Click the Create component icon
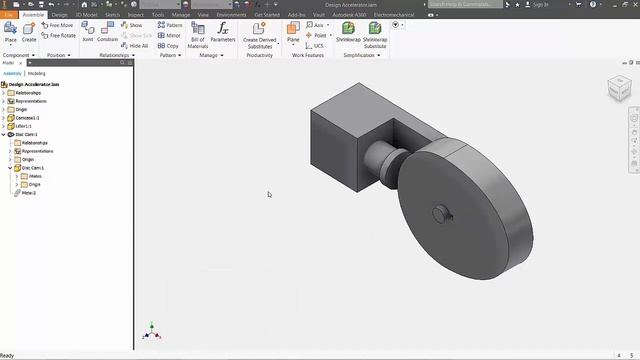640x360 pixels. point(29,32)
